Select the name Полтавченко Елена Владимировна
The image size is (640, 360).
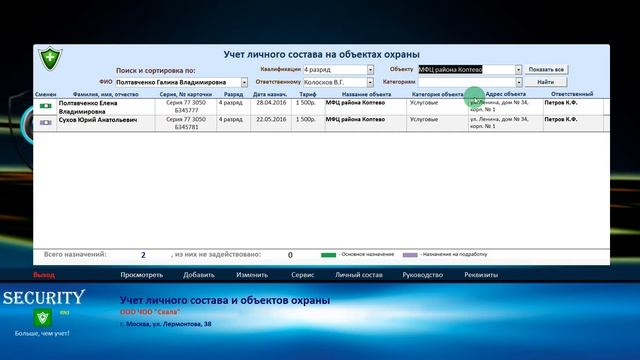pos(88,107)
